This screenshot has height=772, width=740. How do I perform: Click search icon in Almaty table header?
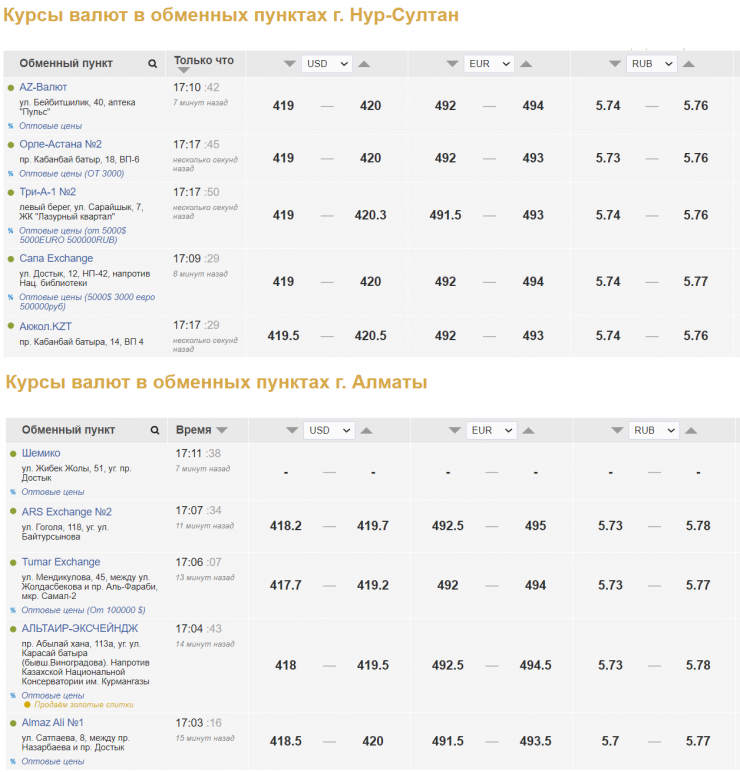click(155, 431)
